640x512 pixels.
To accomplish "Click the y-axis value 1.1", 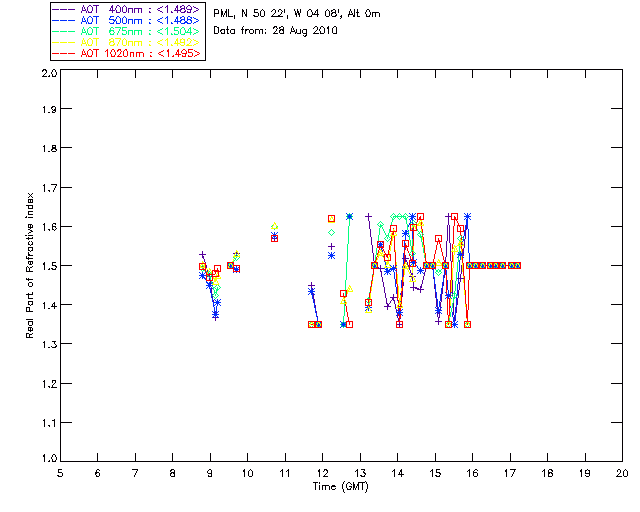I will (x=49, y=423).
